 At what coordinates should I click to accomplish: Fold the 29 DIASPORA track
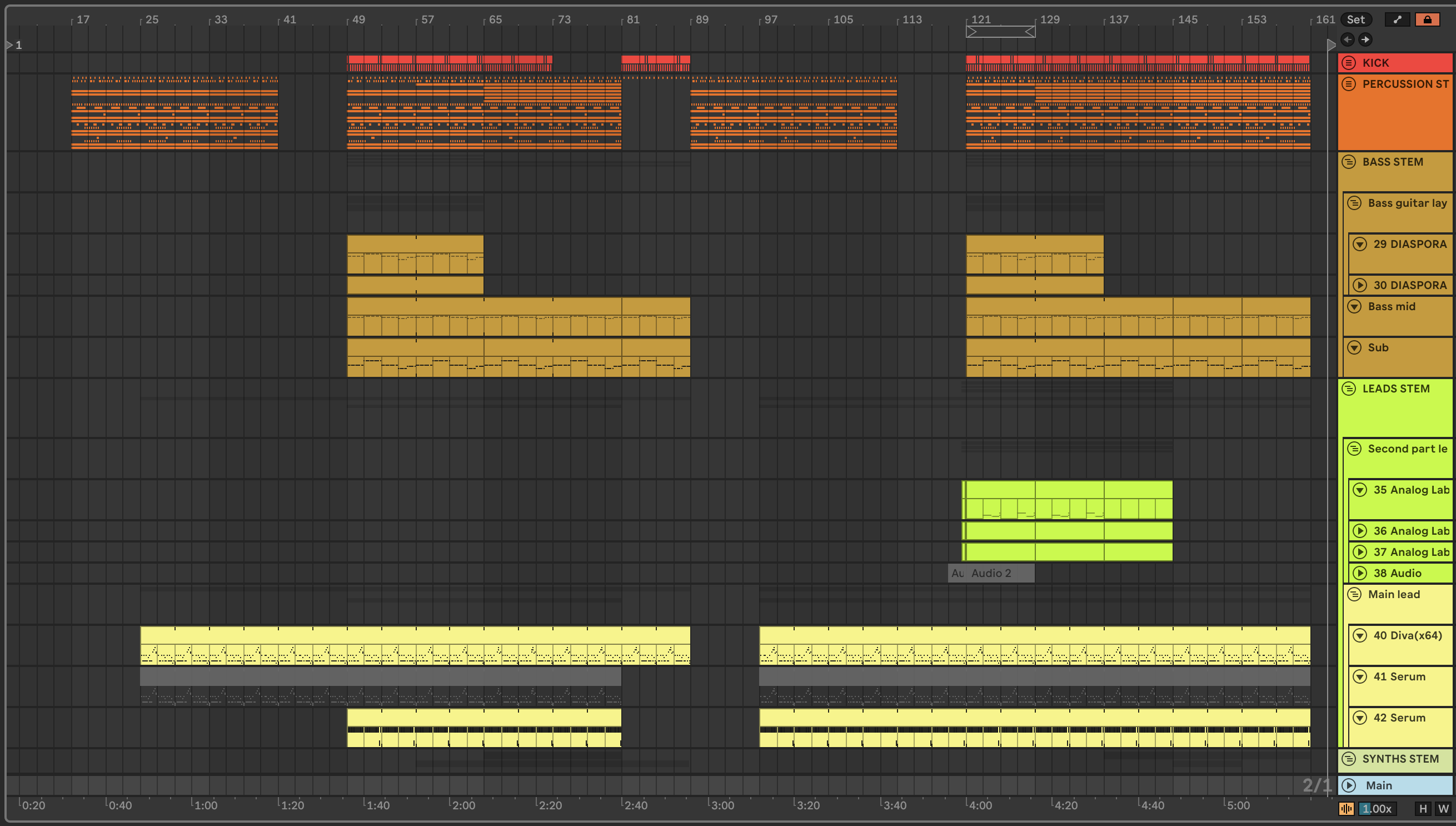tap(1360, 245)
